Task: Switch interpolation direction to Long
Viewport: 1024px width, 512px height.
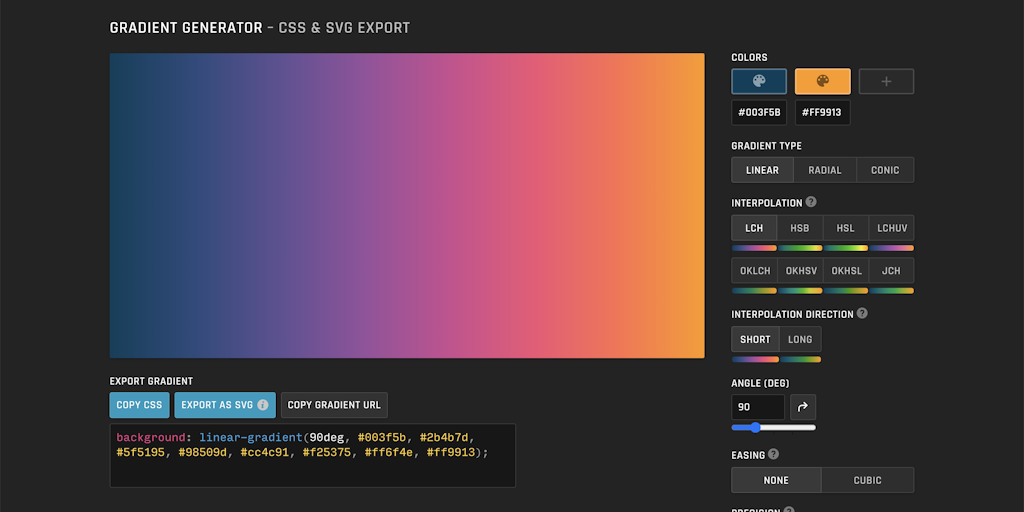Action: (x=800, y=339)
